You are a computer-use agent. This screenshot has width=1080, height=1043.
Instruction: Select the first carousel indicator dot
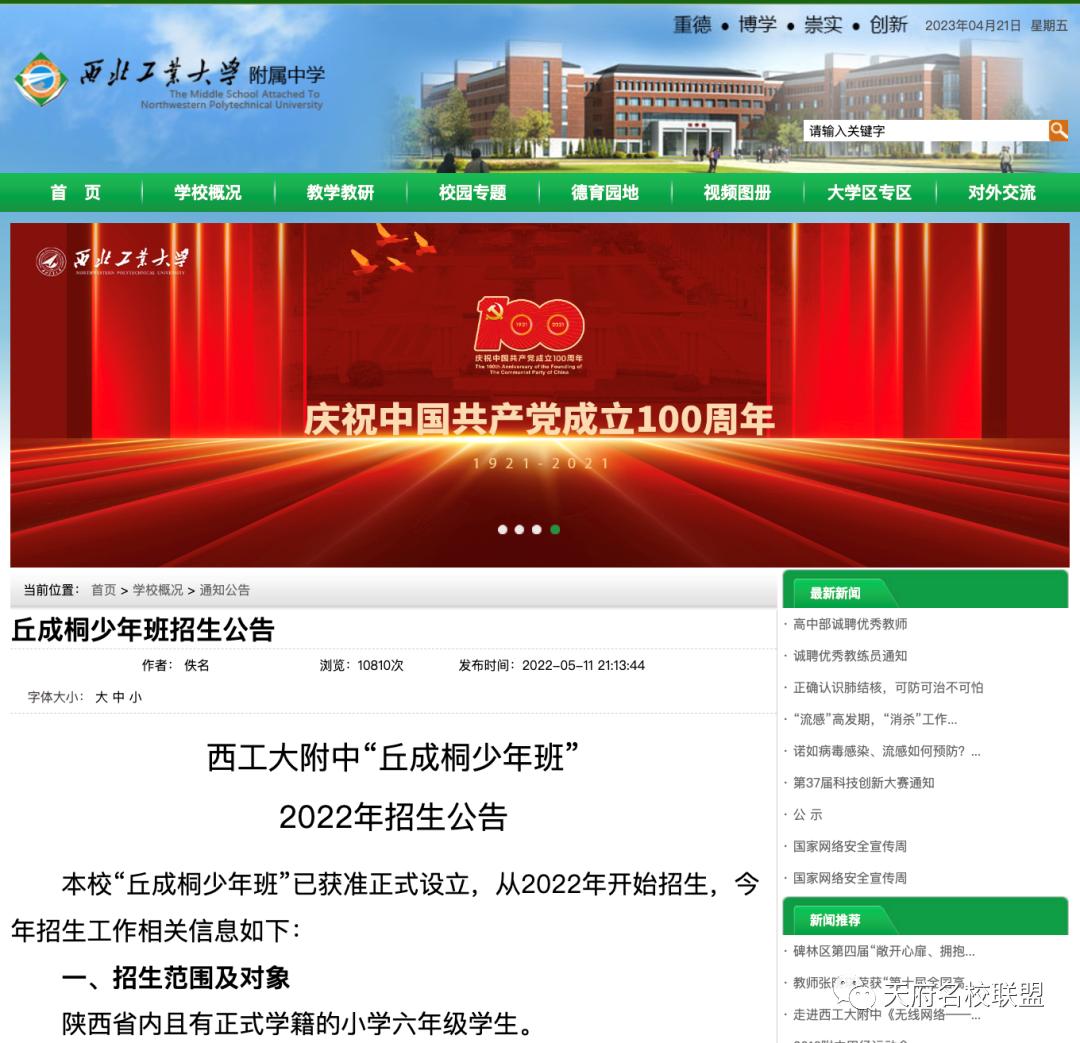[503, 530]
